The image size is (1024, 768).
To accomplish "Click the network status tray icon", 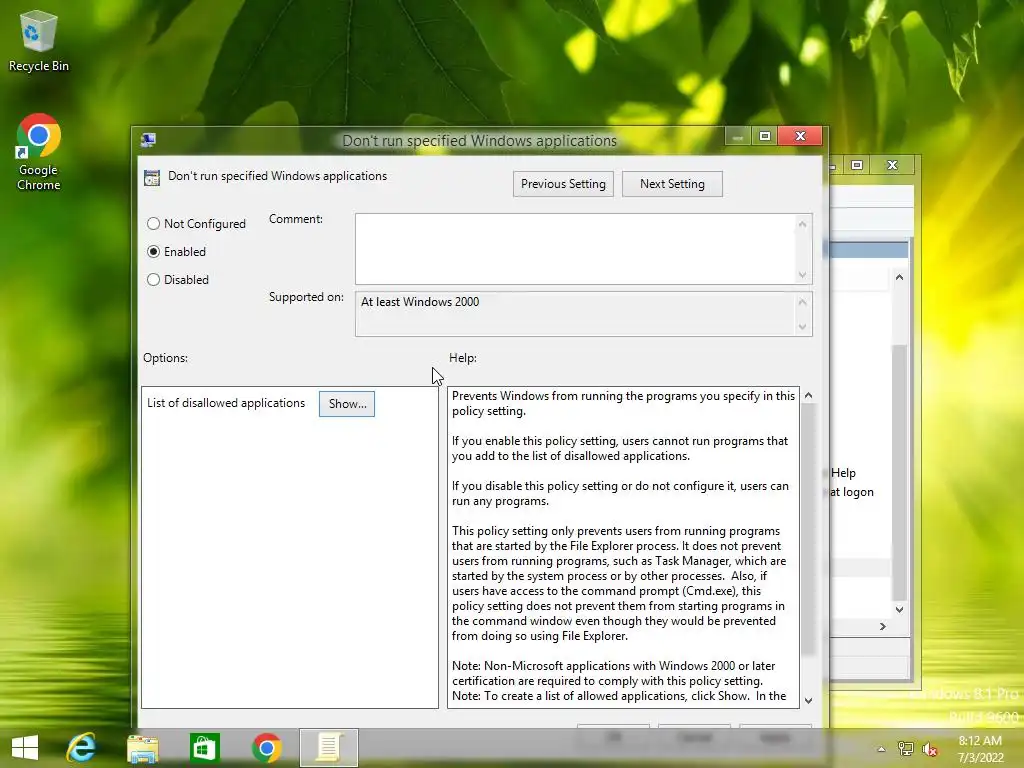I will pyautogui.click(x=905, y=749).
